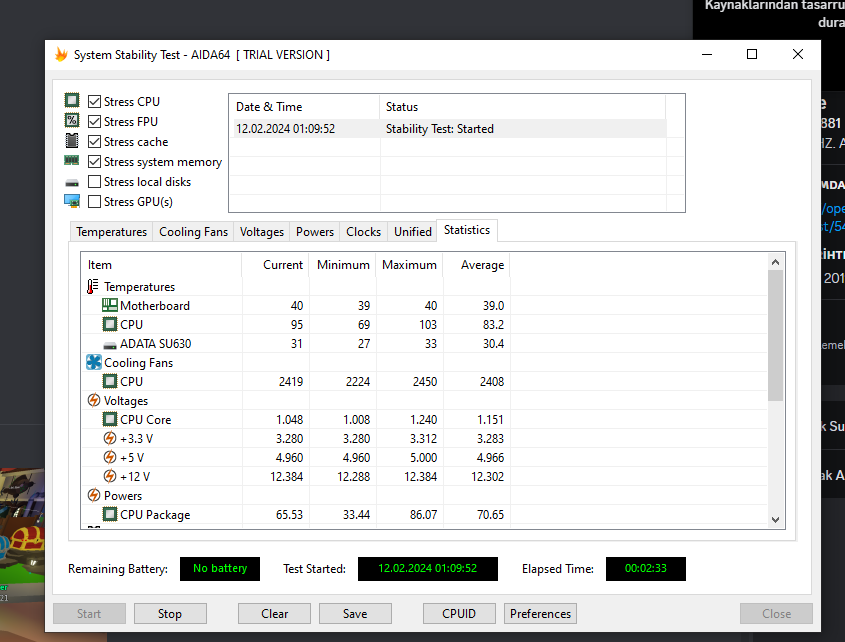Viewport: 845px width, 642px height.
Task: Open the CPUID panel
Action: pos(459,613)
